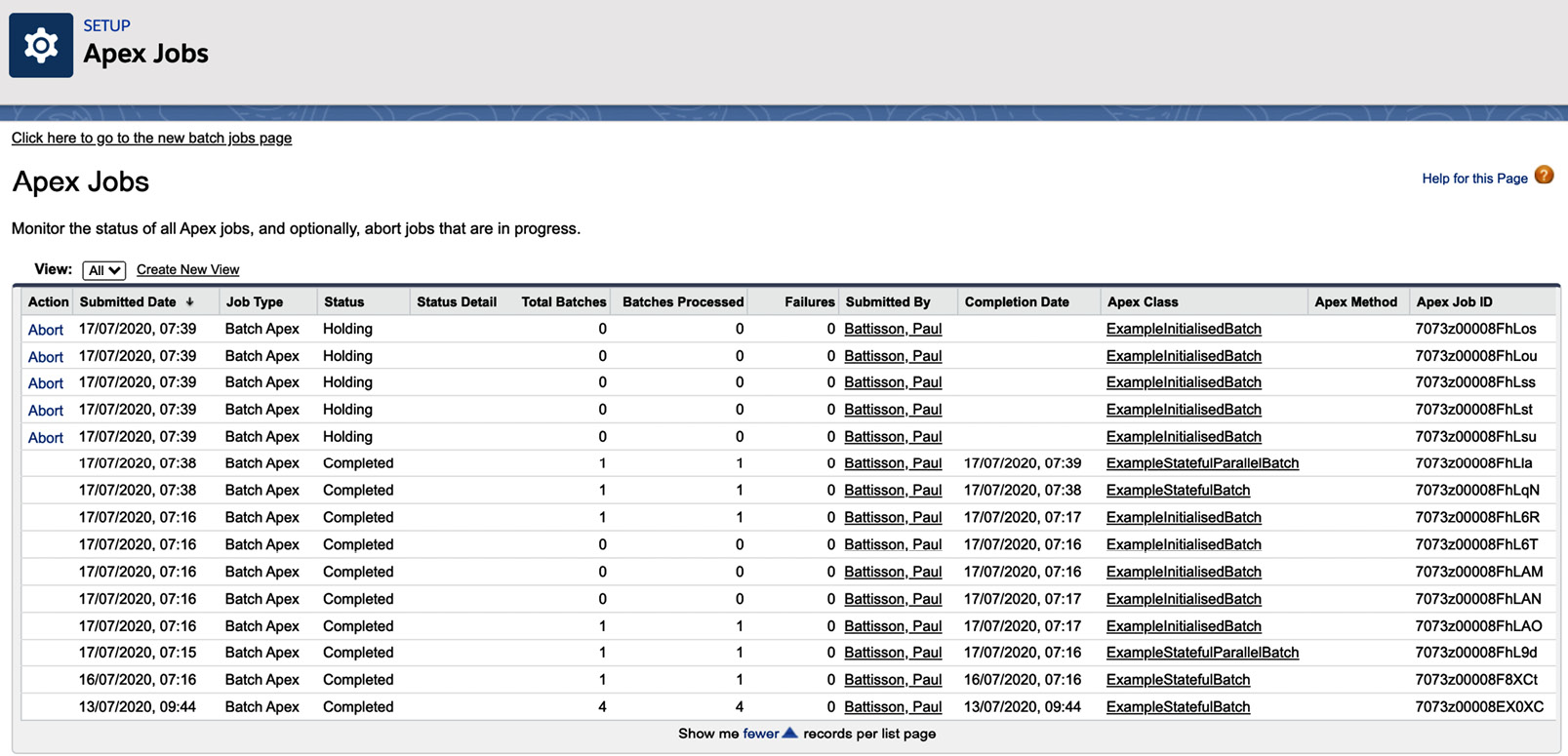Click Batch Apex job type in FhLAN row
This screenshot has height=756, width=1568.
261,599
